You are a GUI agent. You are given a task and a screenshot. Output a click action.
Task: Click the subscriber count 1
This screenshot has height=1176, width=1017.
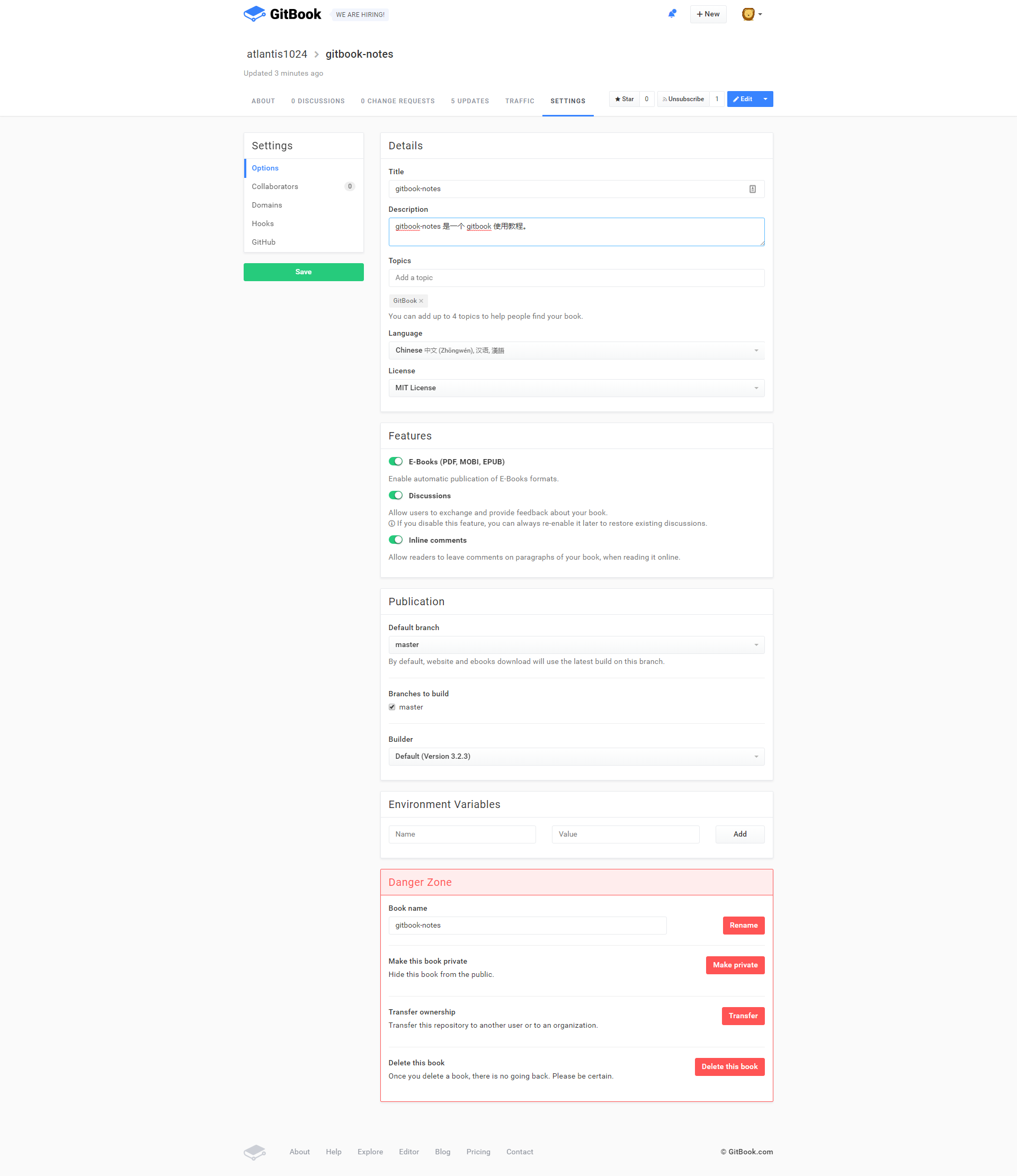[x=717, y=100]
